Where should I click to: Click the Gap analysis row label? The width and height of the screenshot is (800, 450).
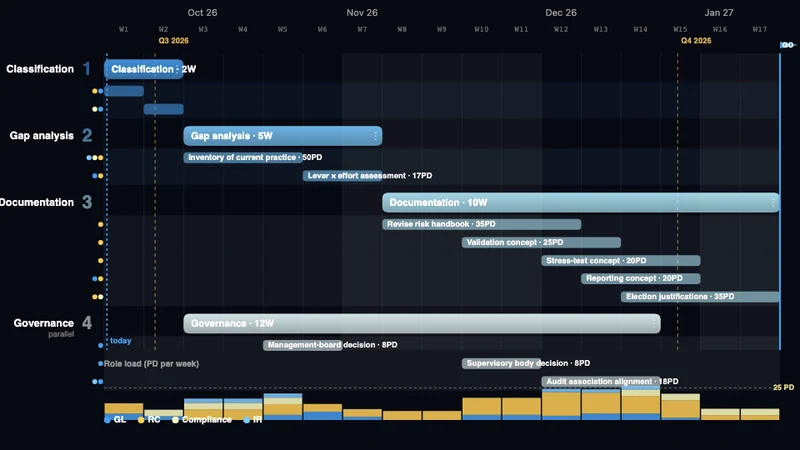click(41, 136)
